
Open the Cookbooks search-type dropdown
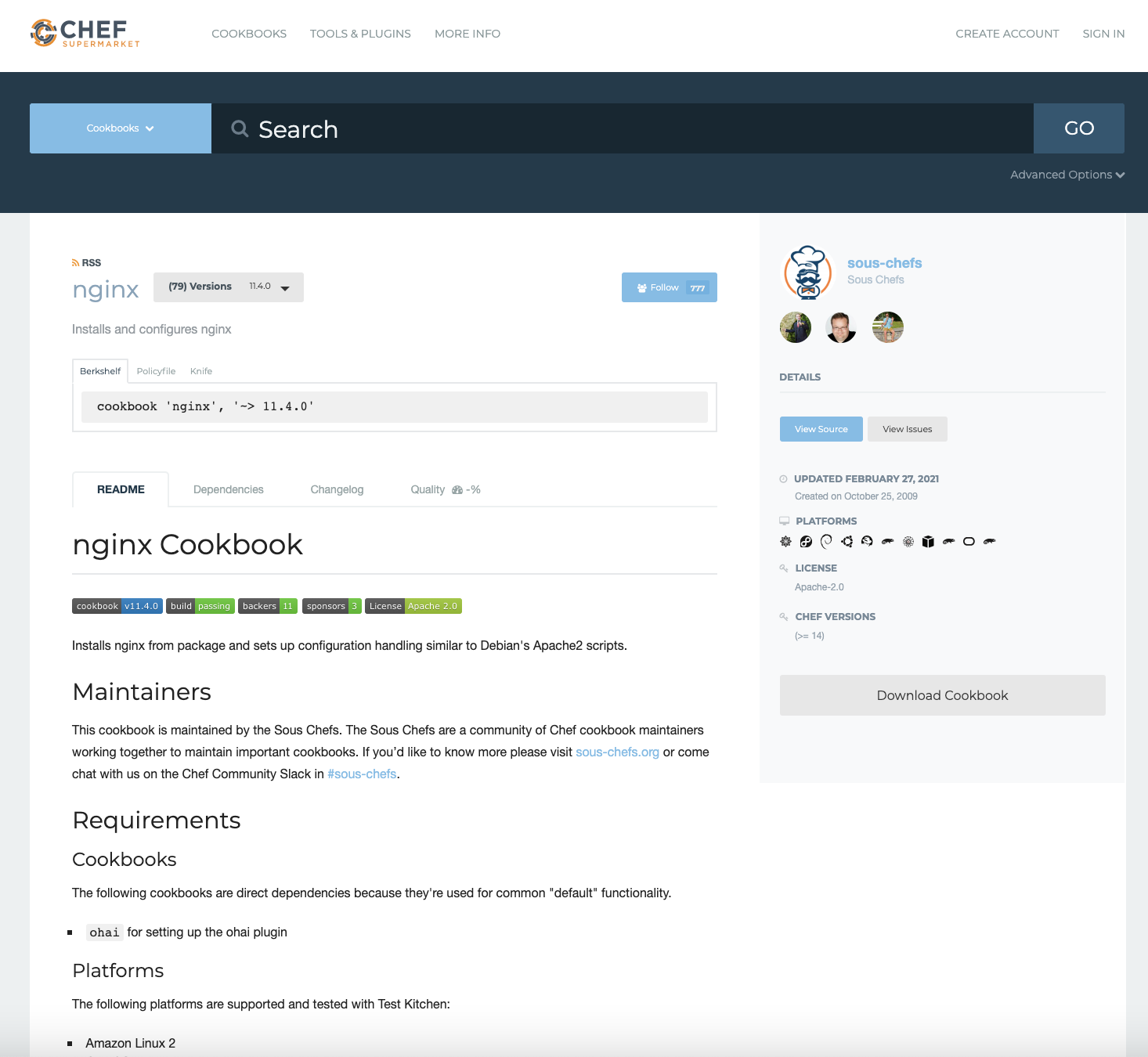pos(121,128)
